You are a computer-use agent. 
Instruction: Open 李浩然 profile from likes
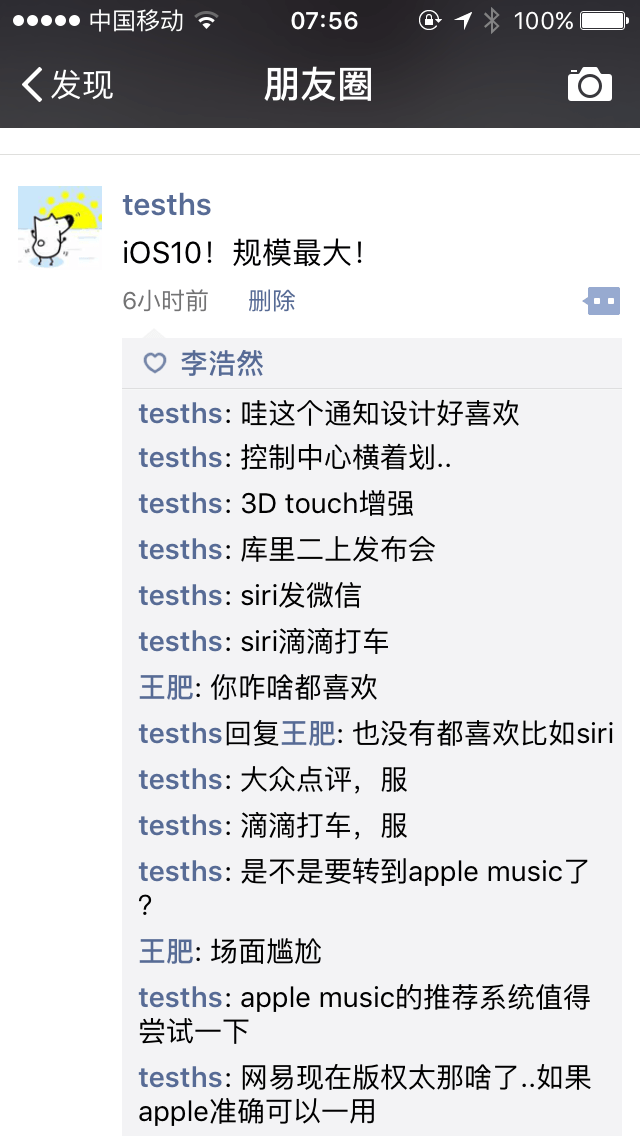pos(223,363)
